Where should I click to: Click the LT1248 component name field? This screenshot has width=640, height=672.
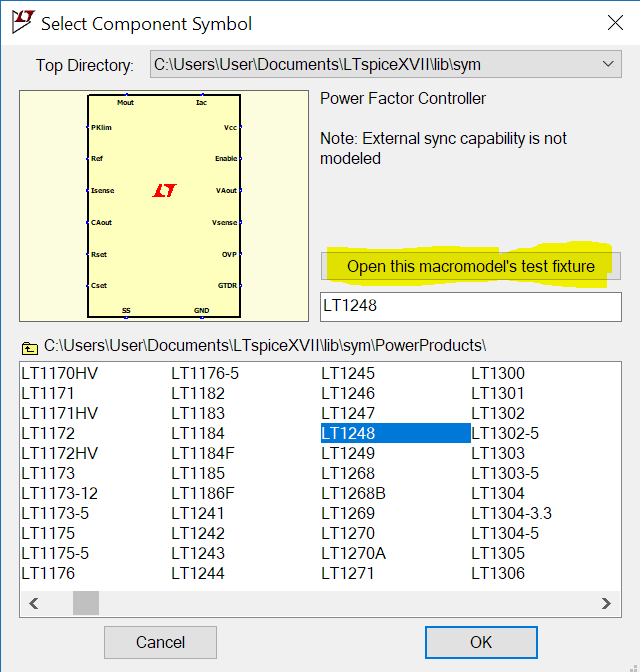pyautogui.click(x=471, y=306)
